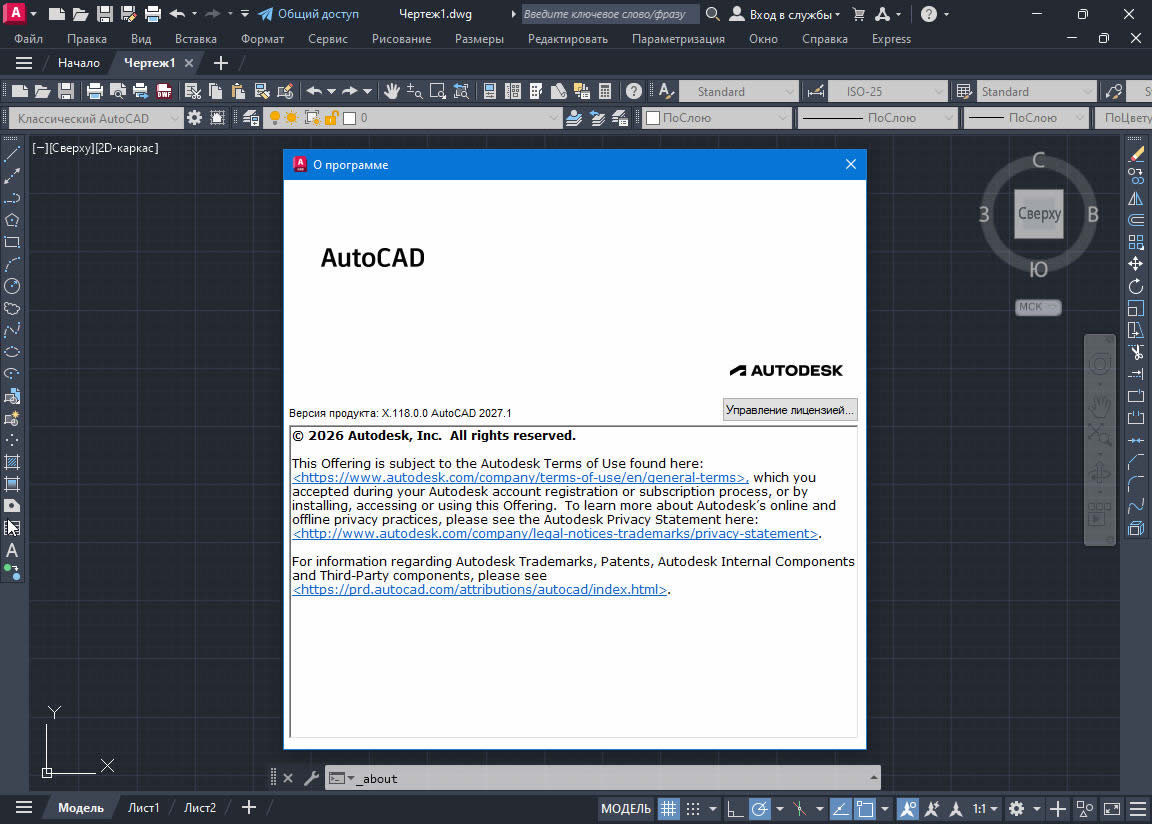
Task: Select the Erase tool in modify toolbar
Action: click(1136, 154)
